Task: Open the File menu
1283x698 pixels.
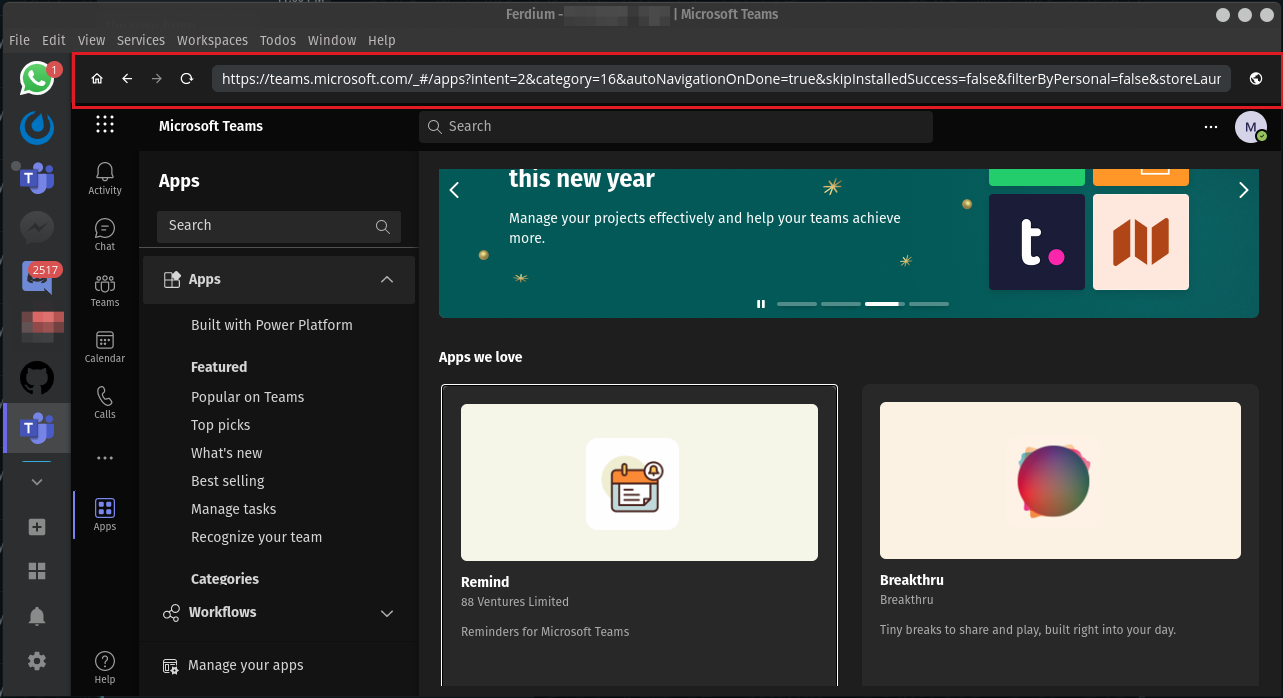Action: (19, 40)
